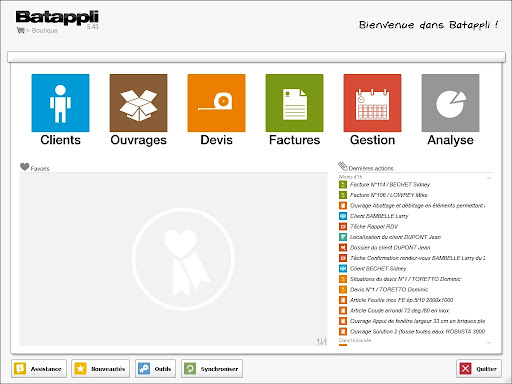Open the Analyse pie-chart tile

click(450, 103)
